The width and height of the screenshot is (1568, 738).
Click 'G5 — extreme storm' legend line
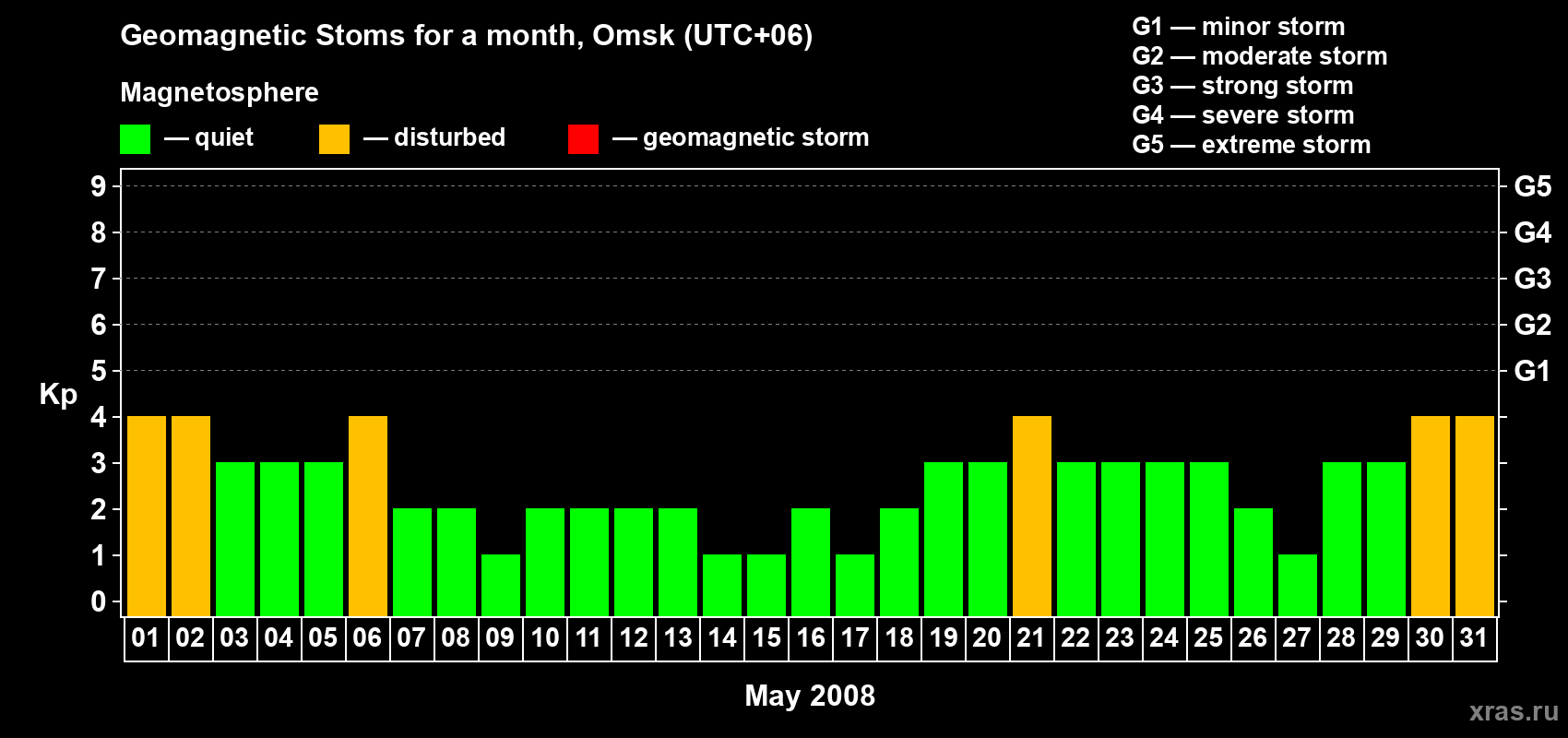(x=1252, y=145)
